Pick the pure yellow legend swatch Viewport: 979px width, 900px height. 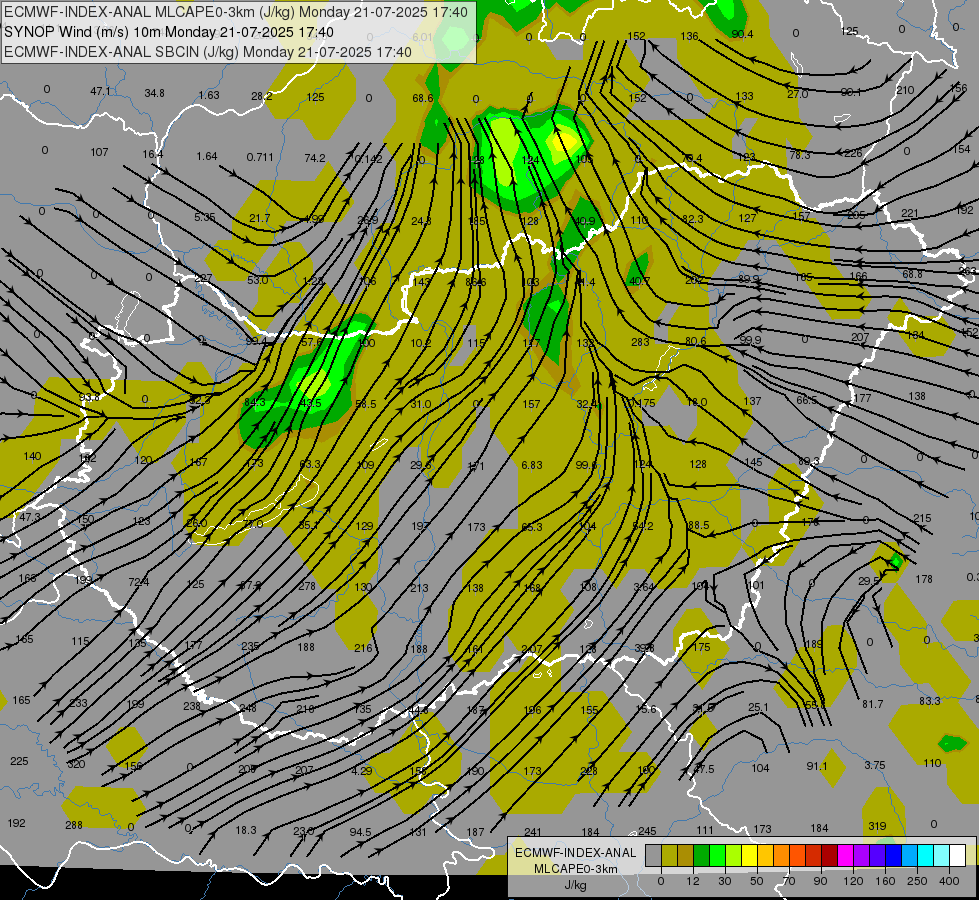(750, 855)
